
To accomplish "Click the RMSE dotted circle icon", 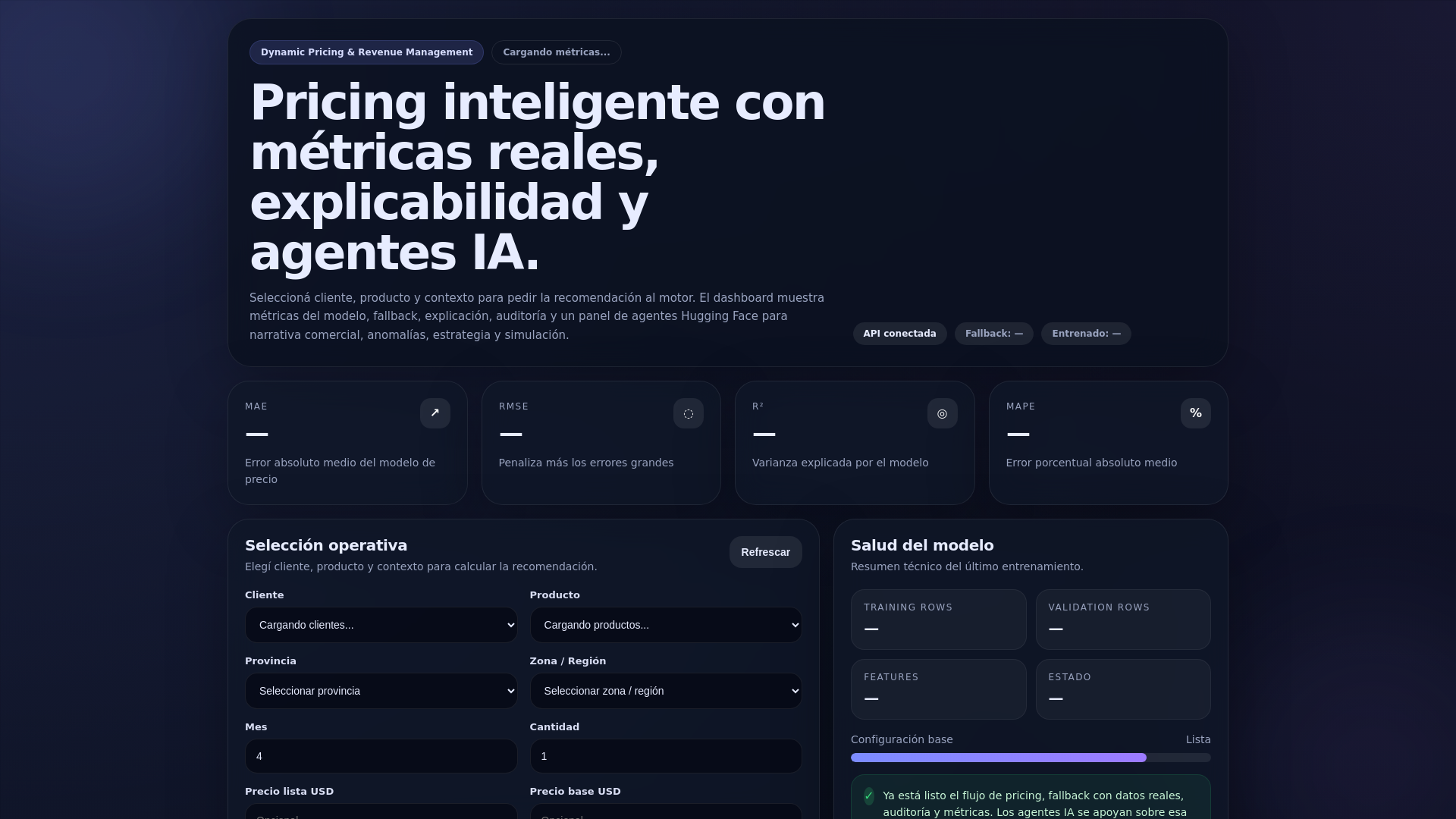I will [x=688, y=413].
